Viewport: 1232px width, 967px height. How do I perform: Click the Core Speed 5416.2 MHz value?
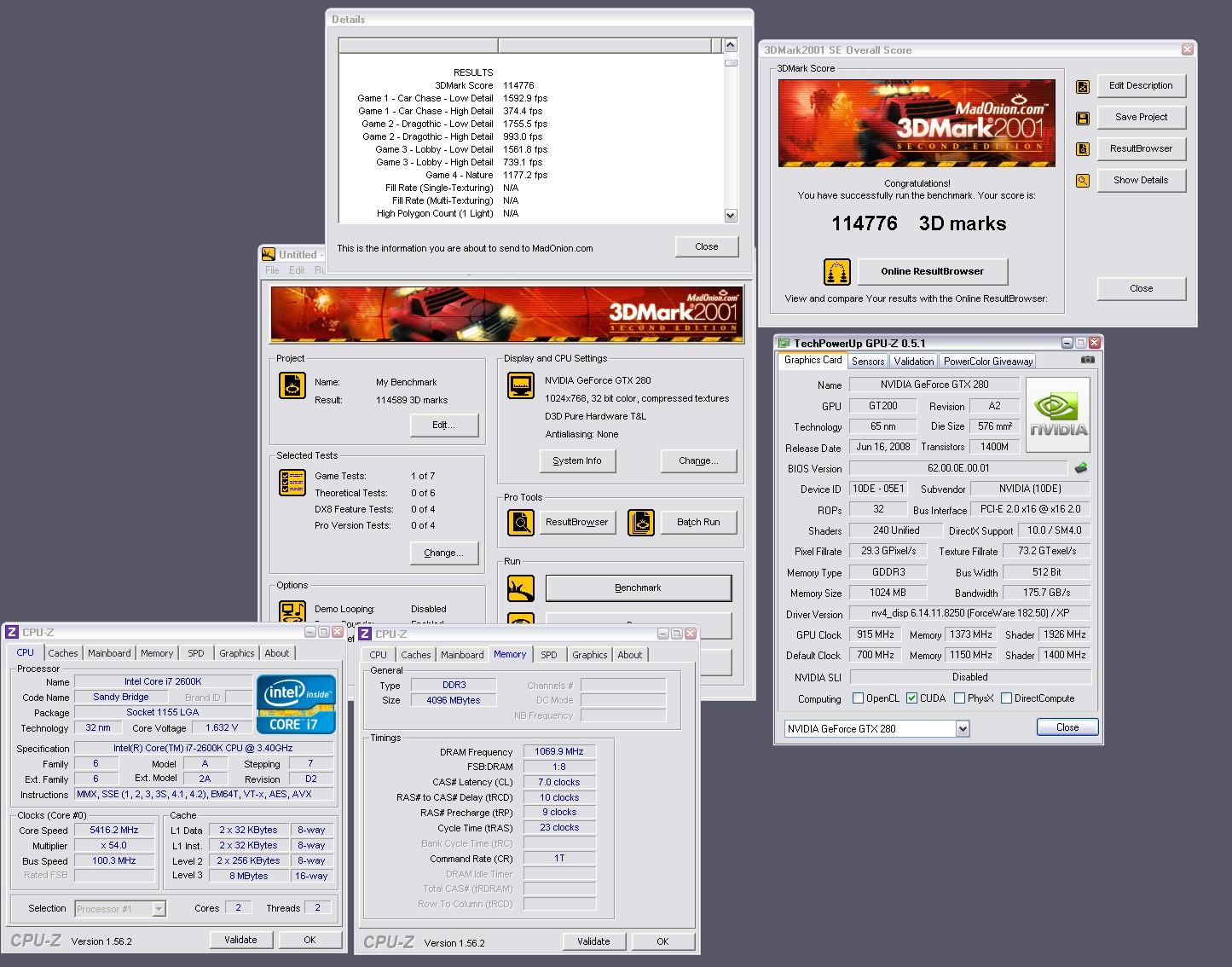[114, 830]
